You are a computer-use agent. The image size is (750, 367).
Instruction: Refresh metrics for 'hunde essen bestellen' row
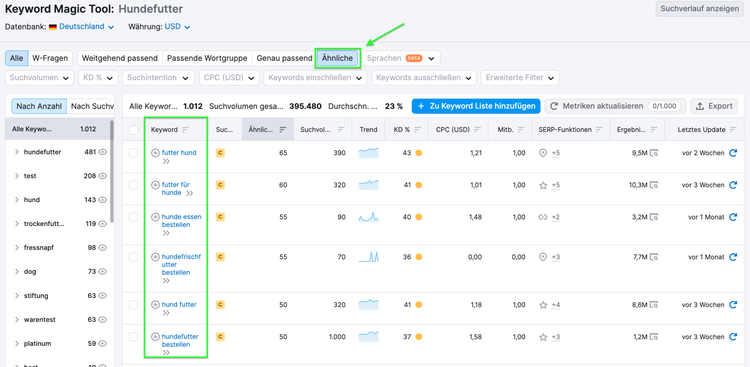tap(733, 217)
